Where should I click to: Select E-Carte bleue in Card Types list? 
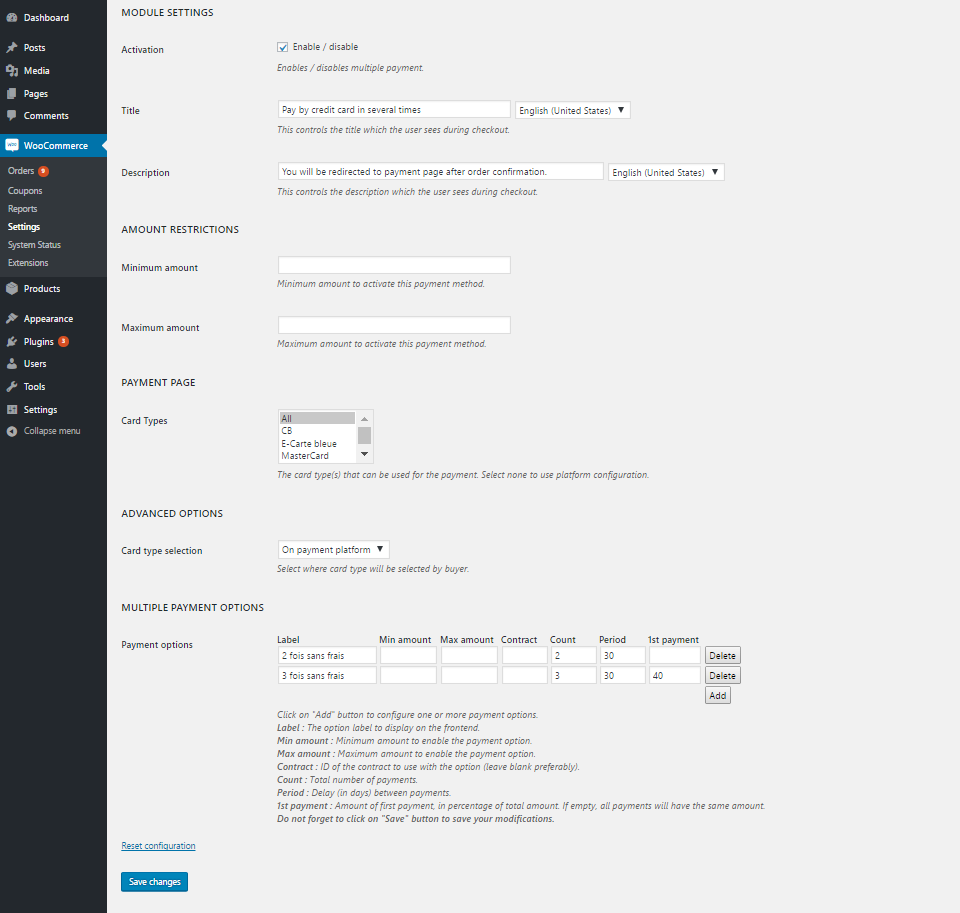click(x=317, y=443)
